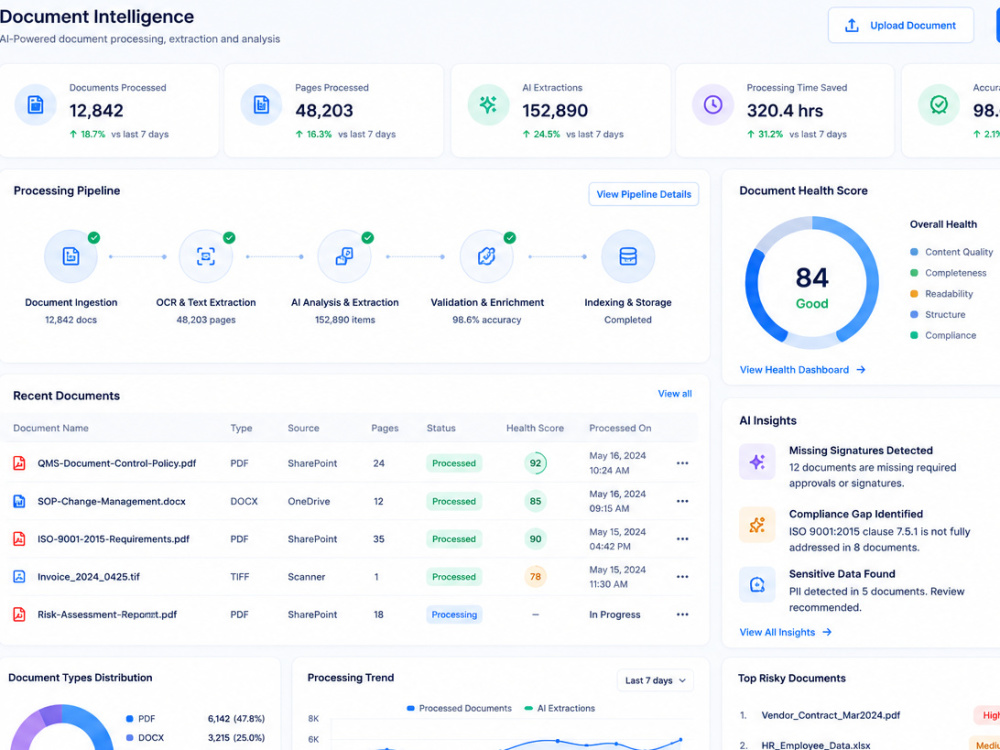Open more options for QMS-Document-Control-Policy.pdf
This screenshot has height=750, width=1000.
[682, 463]
